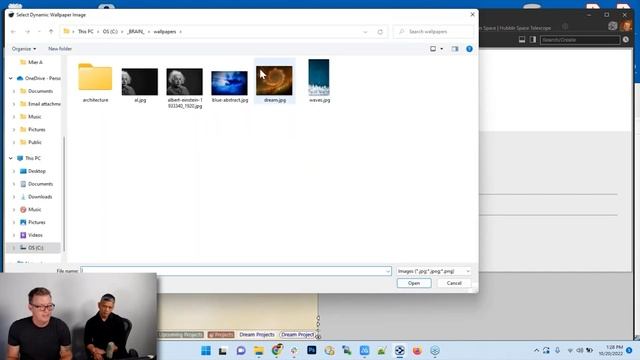Show hidden system tray icons
640x360 pixels.
(536, 350)
